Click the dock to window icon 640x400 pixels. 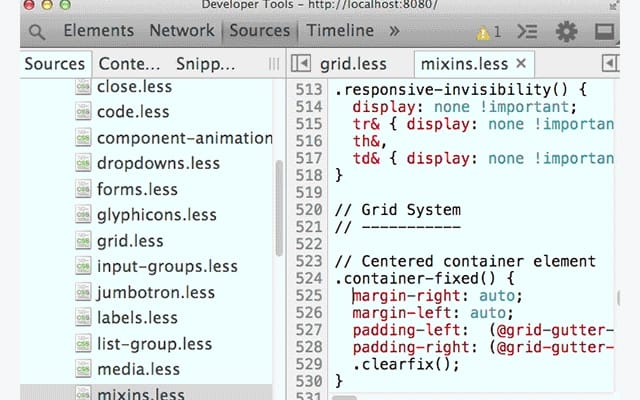click(604, 31)
